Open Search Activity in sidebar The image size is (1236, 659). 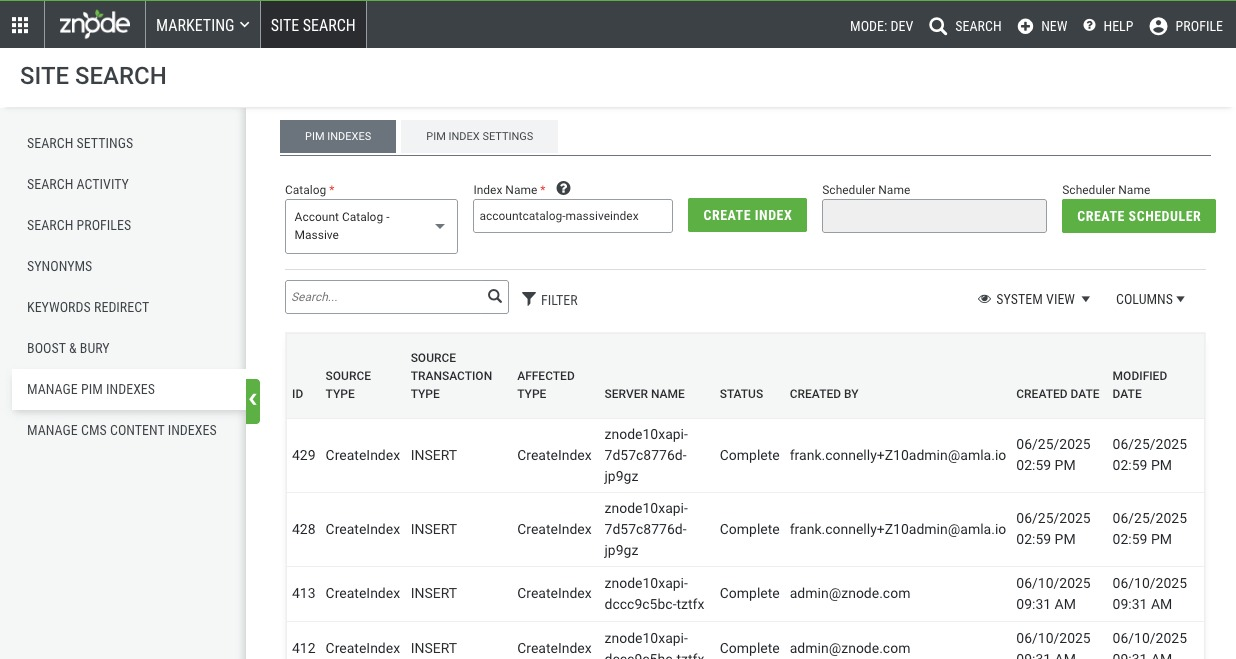point(78,184)
